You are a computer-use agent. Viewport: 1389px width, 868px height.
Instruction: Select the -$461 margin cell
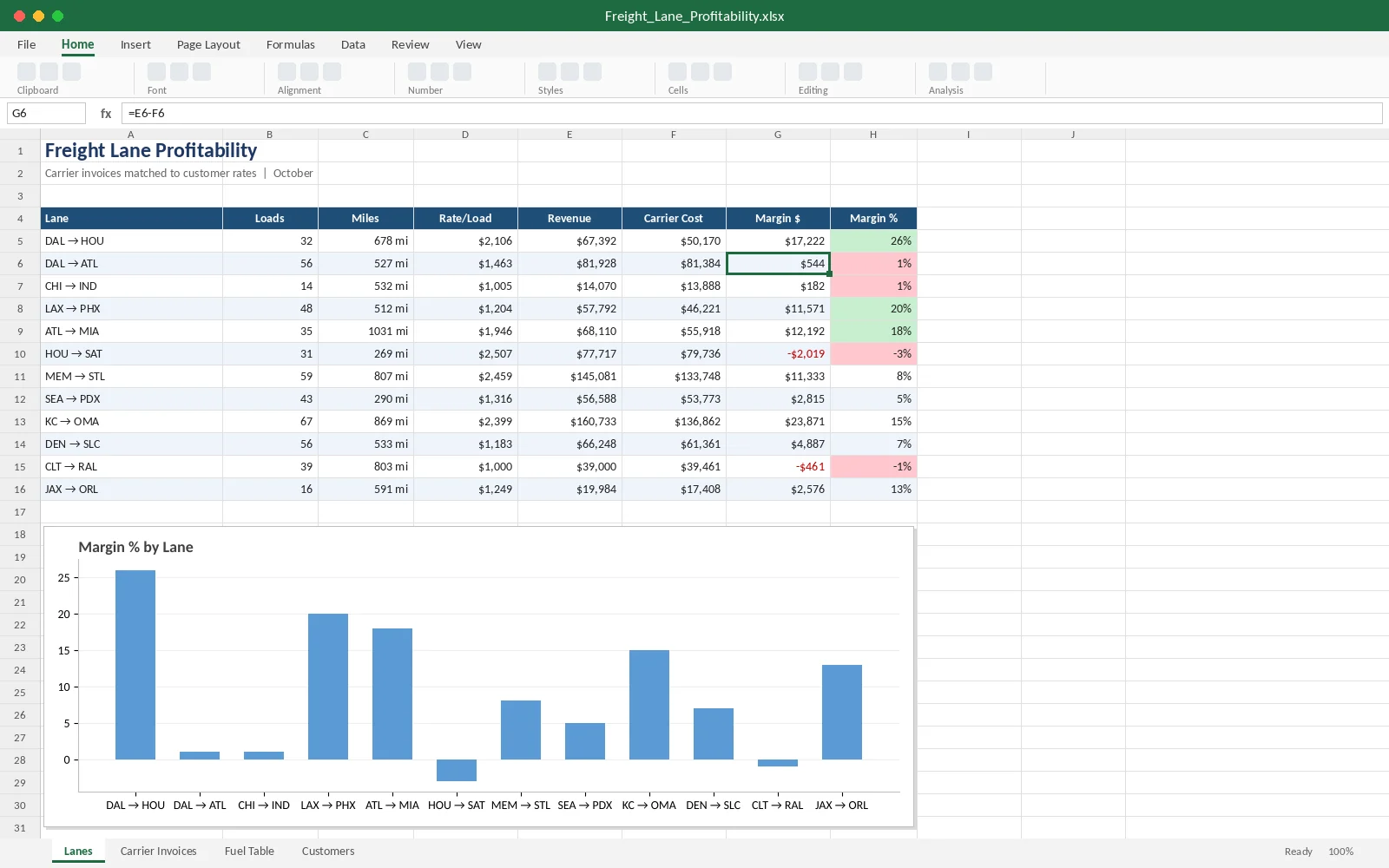[x=778, y=467]
